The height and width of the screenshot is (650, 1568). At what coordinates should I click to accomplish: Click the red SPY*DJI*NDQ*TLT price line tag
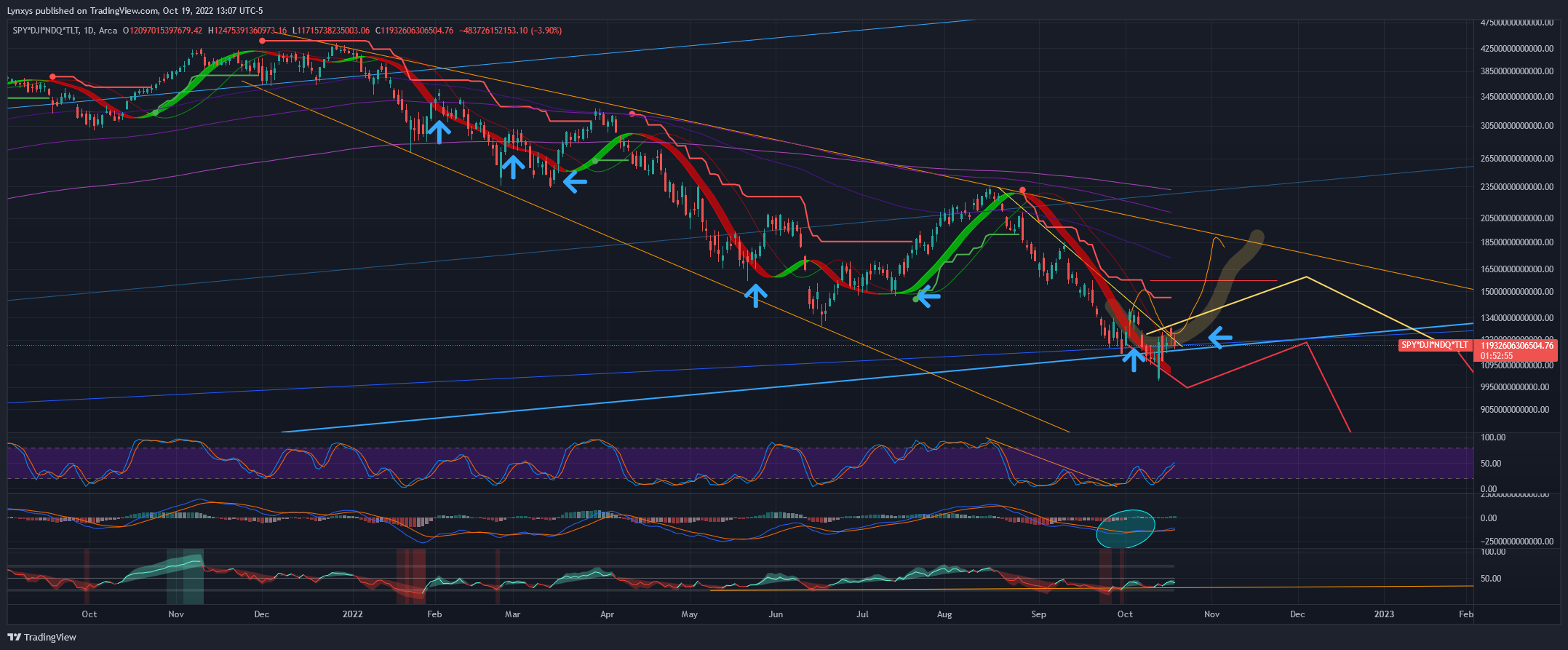click(1435, 345)
